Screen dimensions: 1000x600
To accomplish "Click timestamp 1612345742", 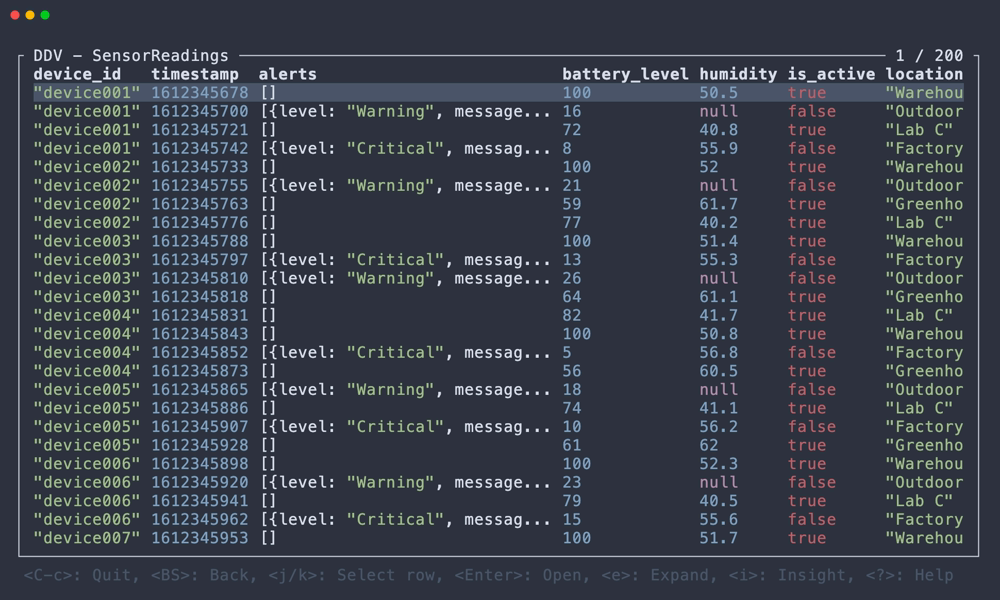I will coord(200,148).
